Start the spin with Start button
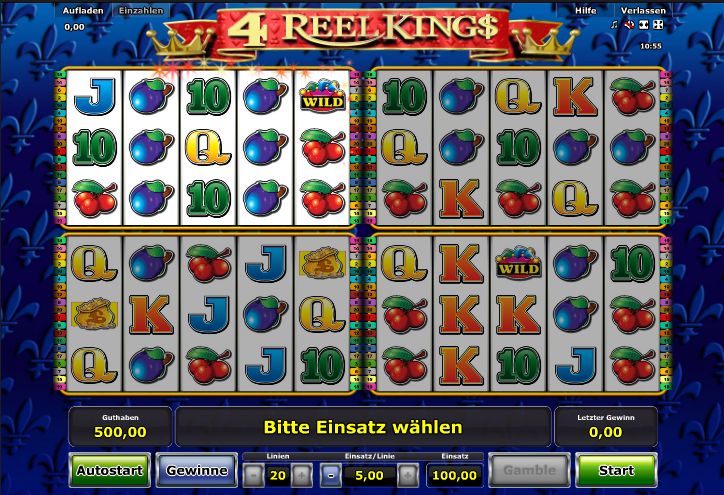This screenshot has width=724, height=495. click(616, 470)
